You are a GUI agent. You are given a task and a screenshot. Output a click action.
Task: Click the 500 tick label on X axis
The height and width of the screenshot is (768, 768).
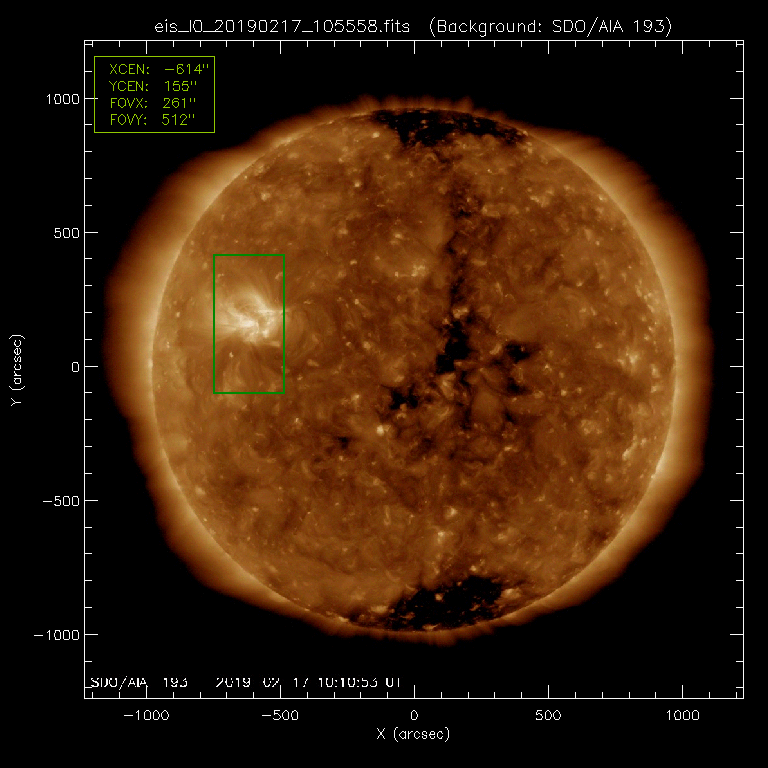[x=548, y=716]
